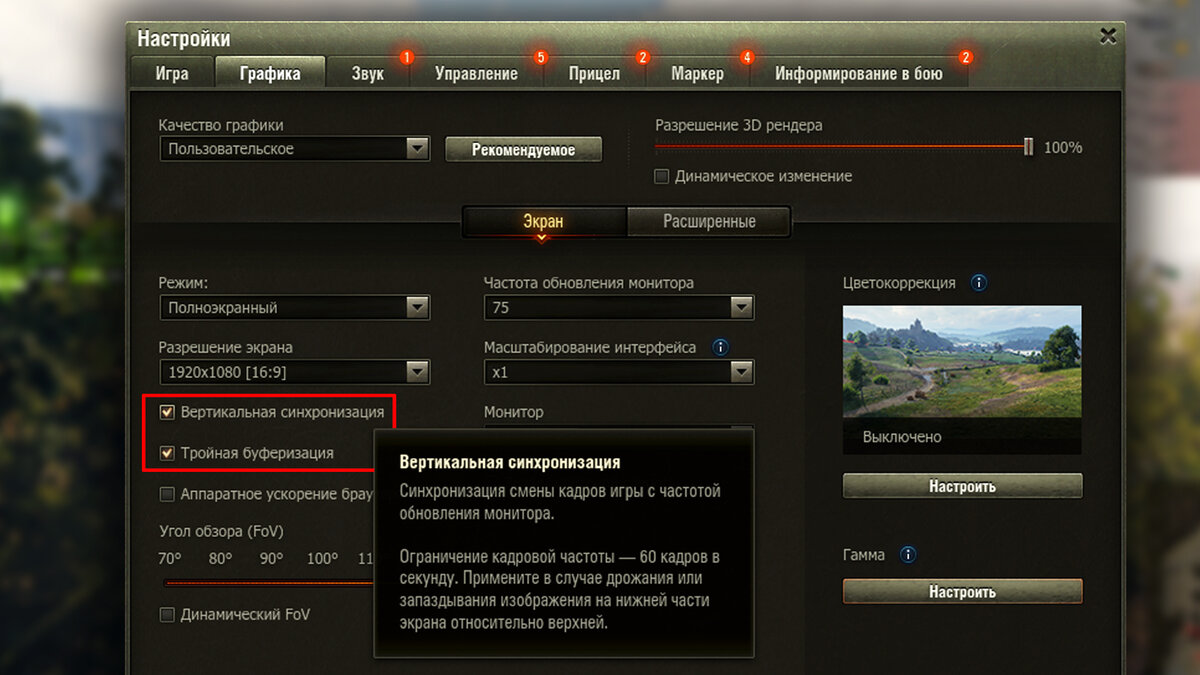1200x675 pixels.
Task: Click the info icon beside Масштабирование интерфейса
Action: point(719,348)
